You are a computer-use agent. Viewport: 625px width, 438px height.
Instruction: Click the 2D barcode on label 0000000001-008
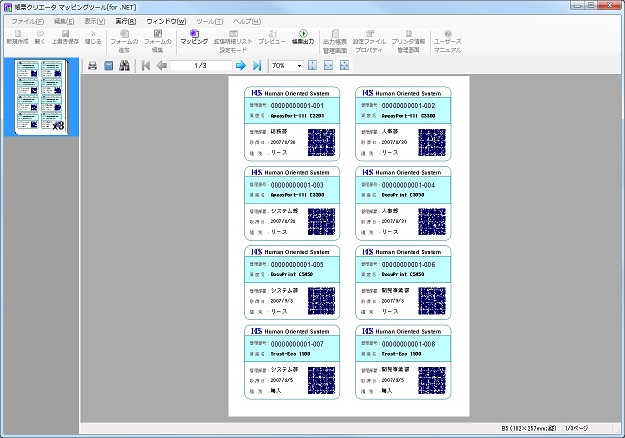(x=432, y=380)
